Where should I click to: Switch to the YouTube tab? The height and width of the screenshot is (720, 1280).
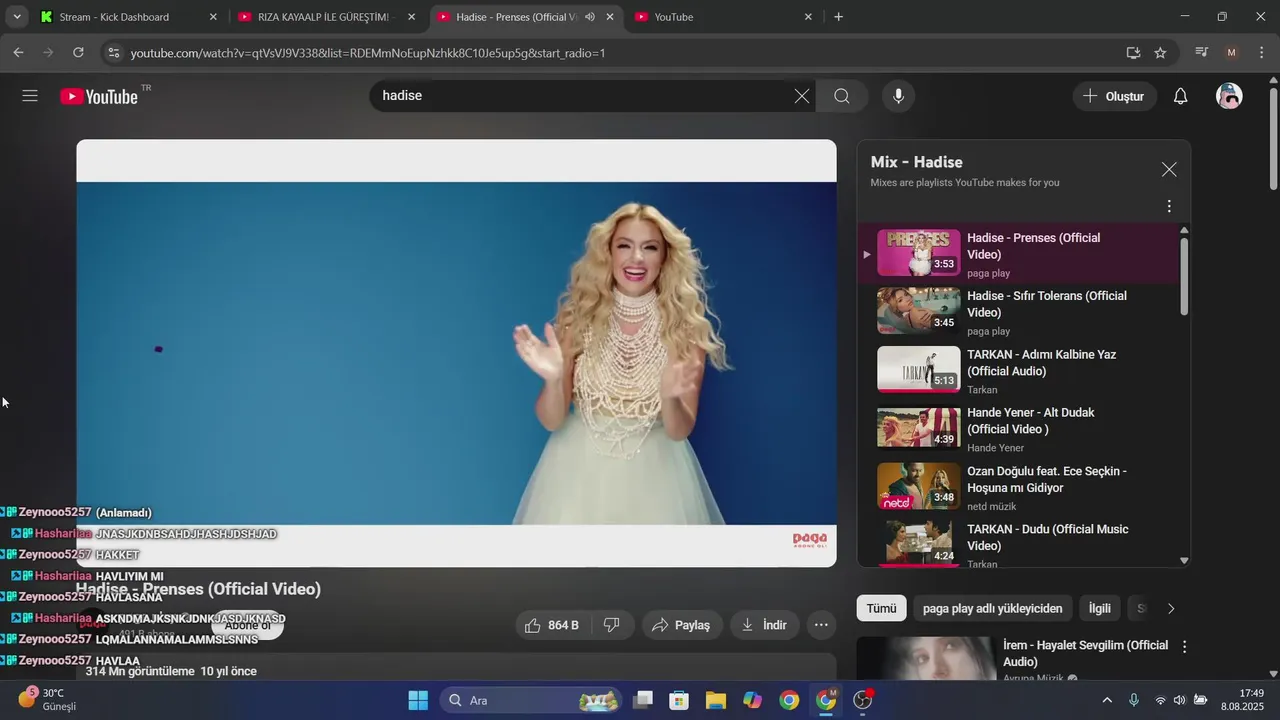coord(724,17)
